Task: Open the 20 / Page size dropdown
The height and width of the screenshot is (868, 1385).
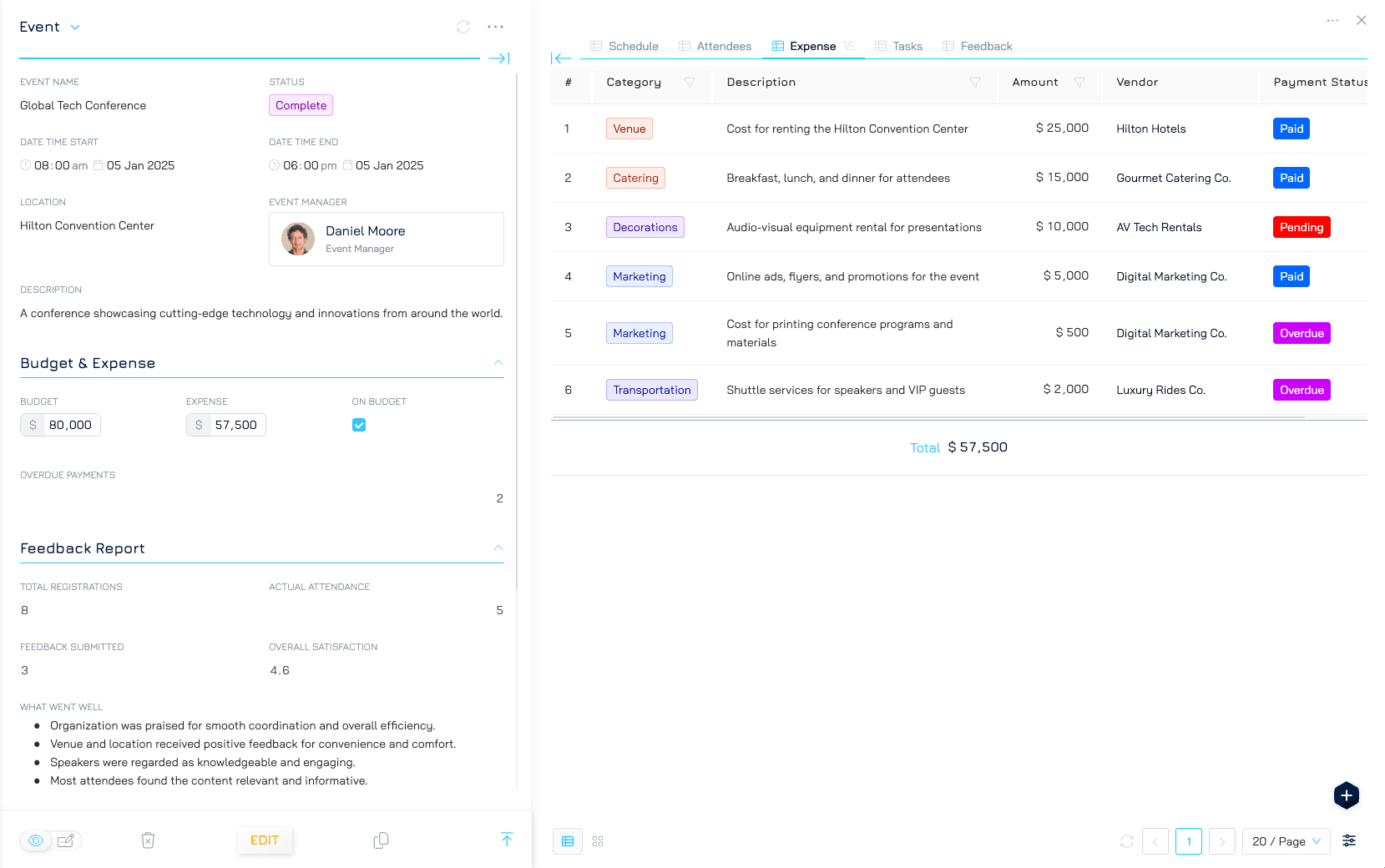Action: (x=1286, y=841)
